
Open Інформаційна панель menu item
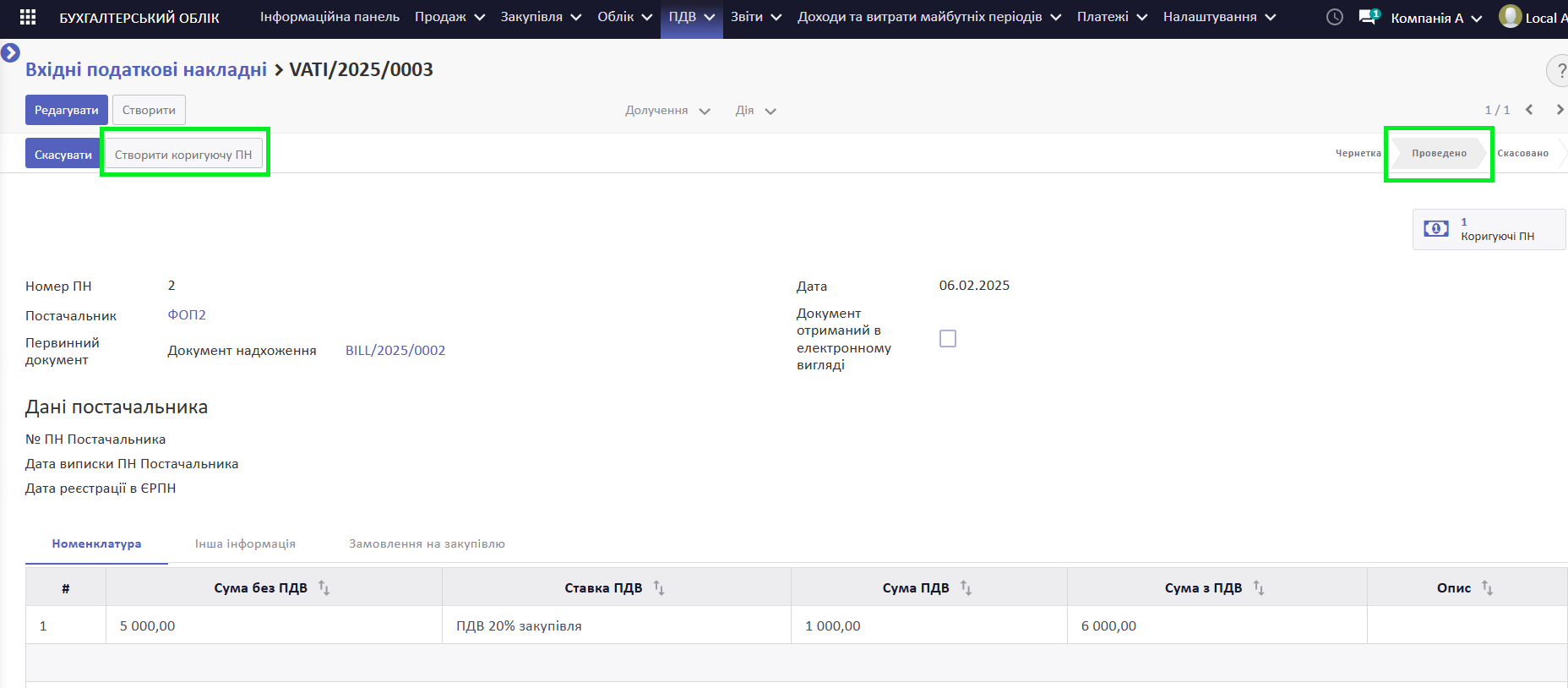click(329, 17)
